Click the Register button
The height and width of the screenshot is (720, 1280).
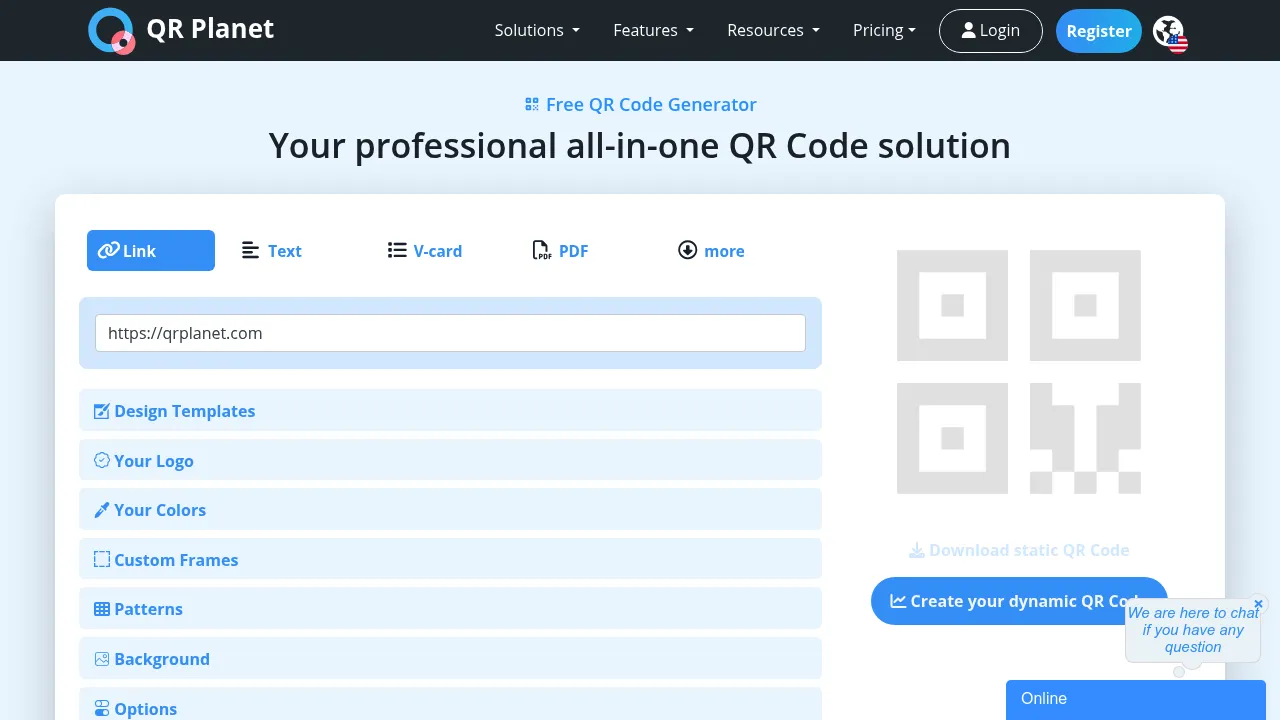coord(1098,31)
